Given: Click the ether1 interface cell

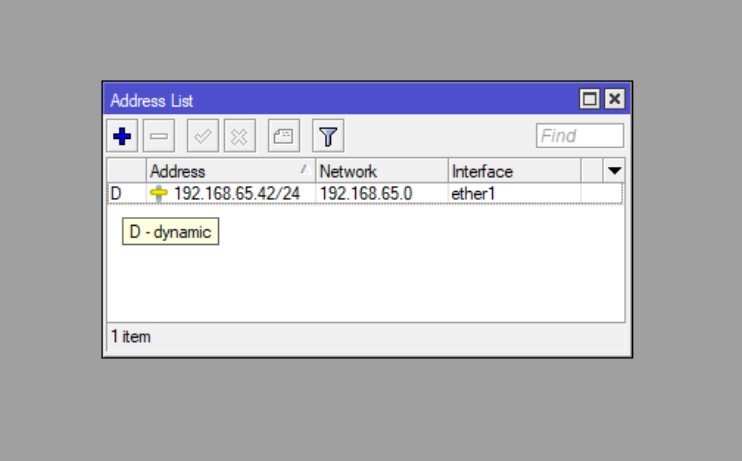Looking at the screenshot, I should 473,193.
